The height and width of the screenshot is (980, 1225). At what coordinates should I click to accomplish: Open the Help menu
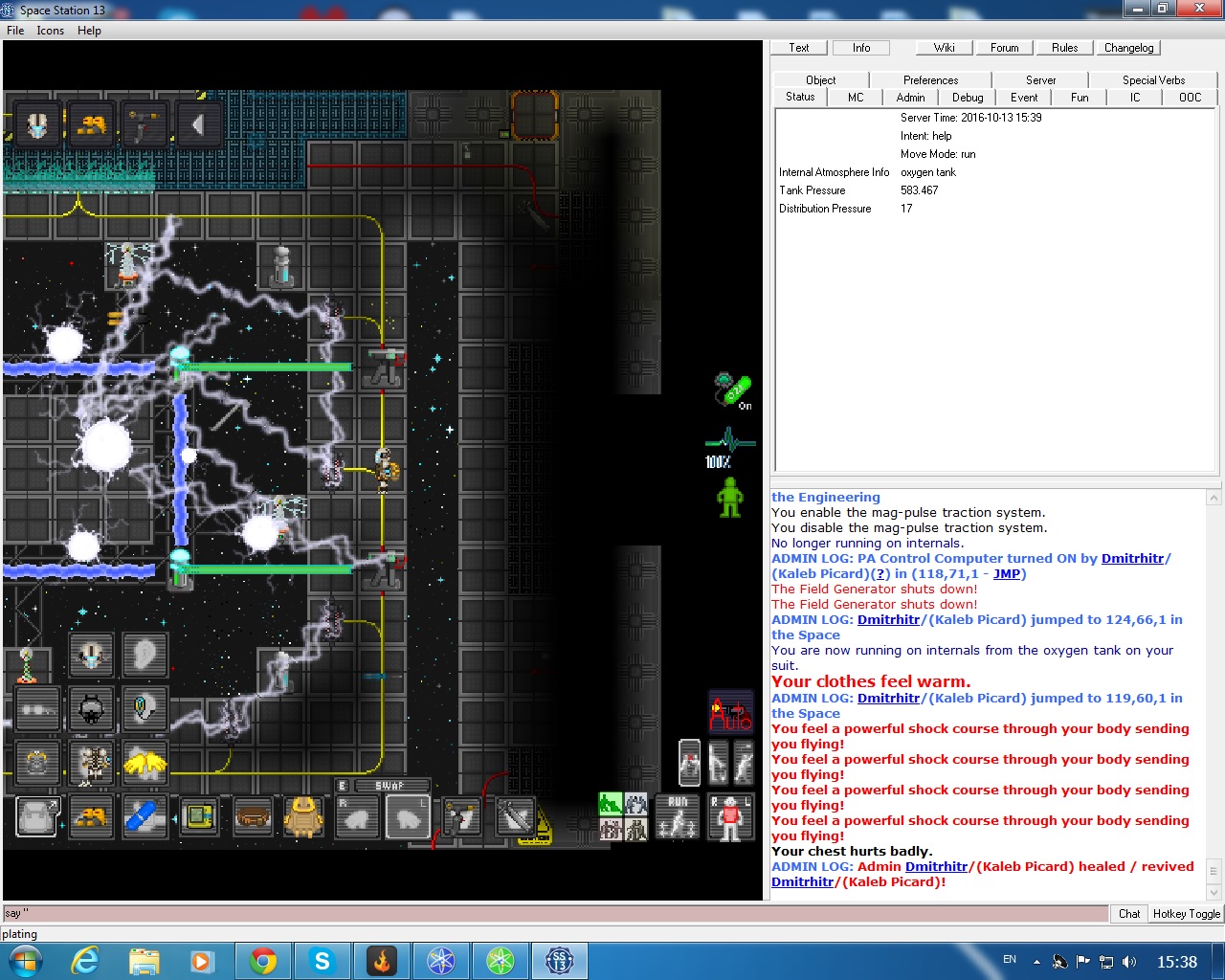tap(89, 31)
